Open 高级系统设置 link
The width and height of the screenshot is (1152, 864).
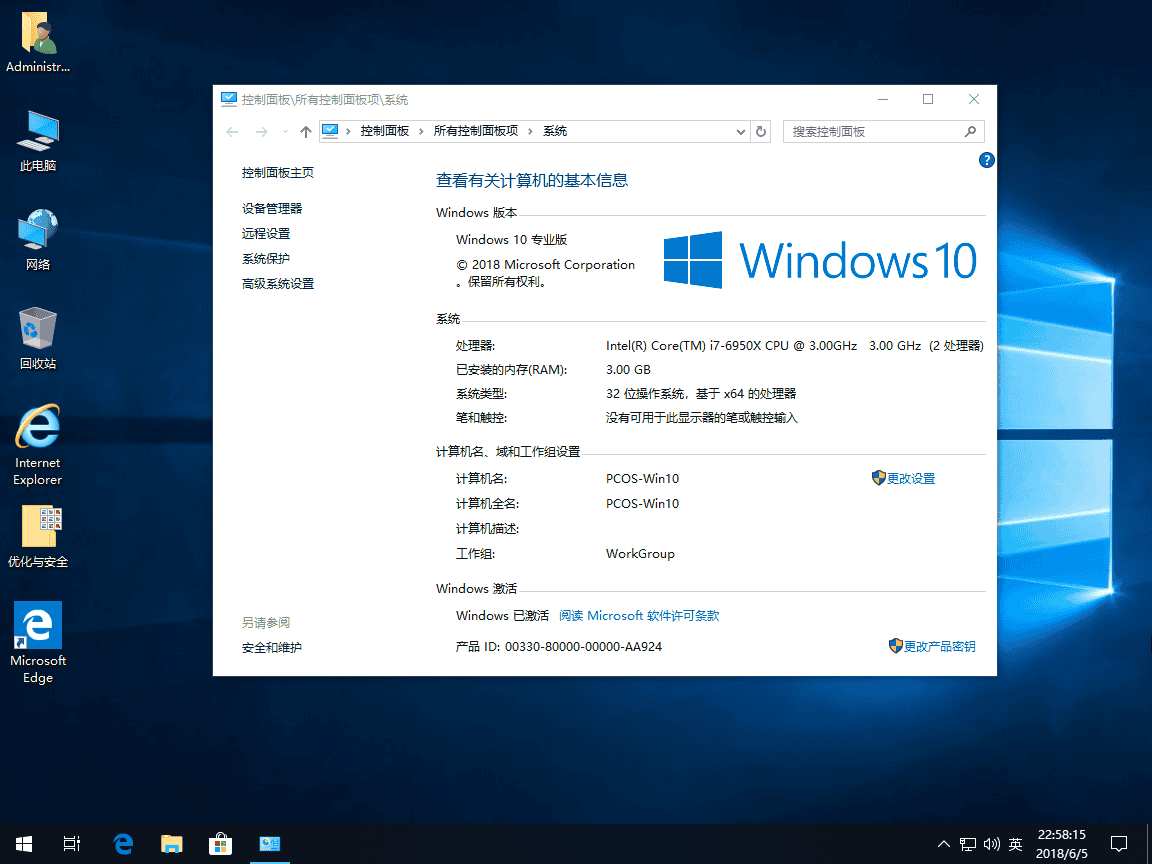pyautogui.click(x=278, y=284)
